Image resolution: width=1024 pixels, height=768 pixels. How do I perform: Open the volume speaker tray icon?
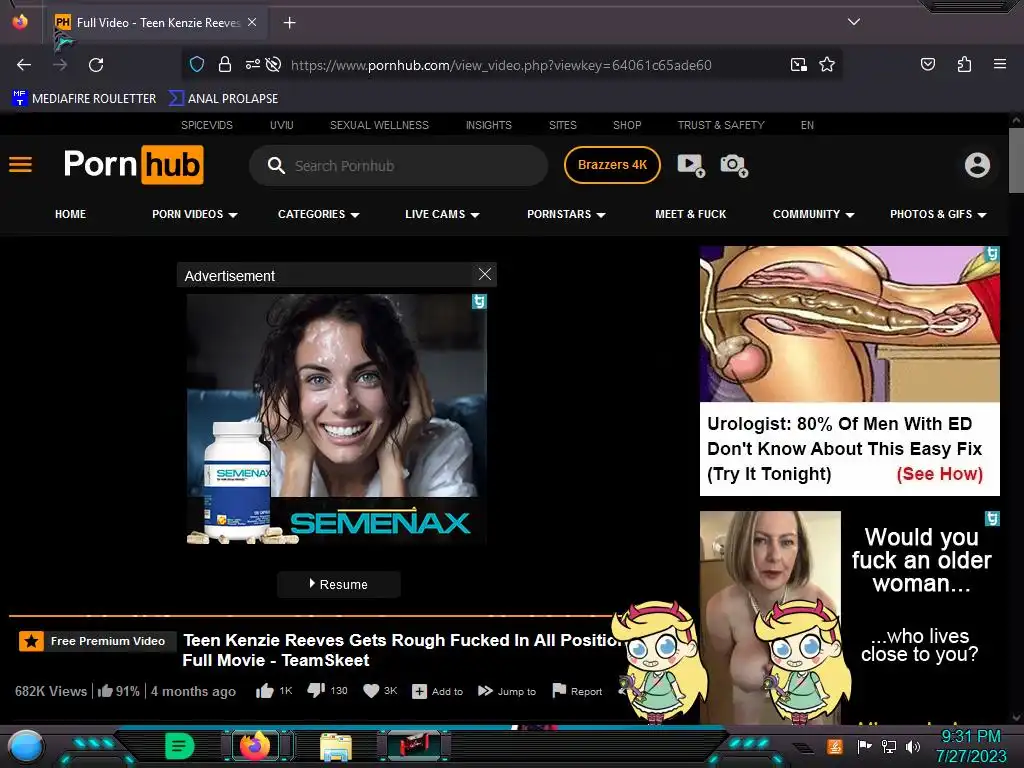click(912, 746)
